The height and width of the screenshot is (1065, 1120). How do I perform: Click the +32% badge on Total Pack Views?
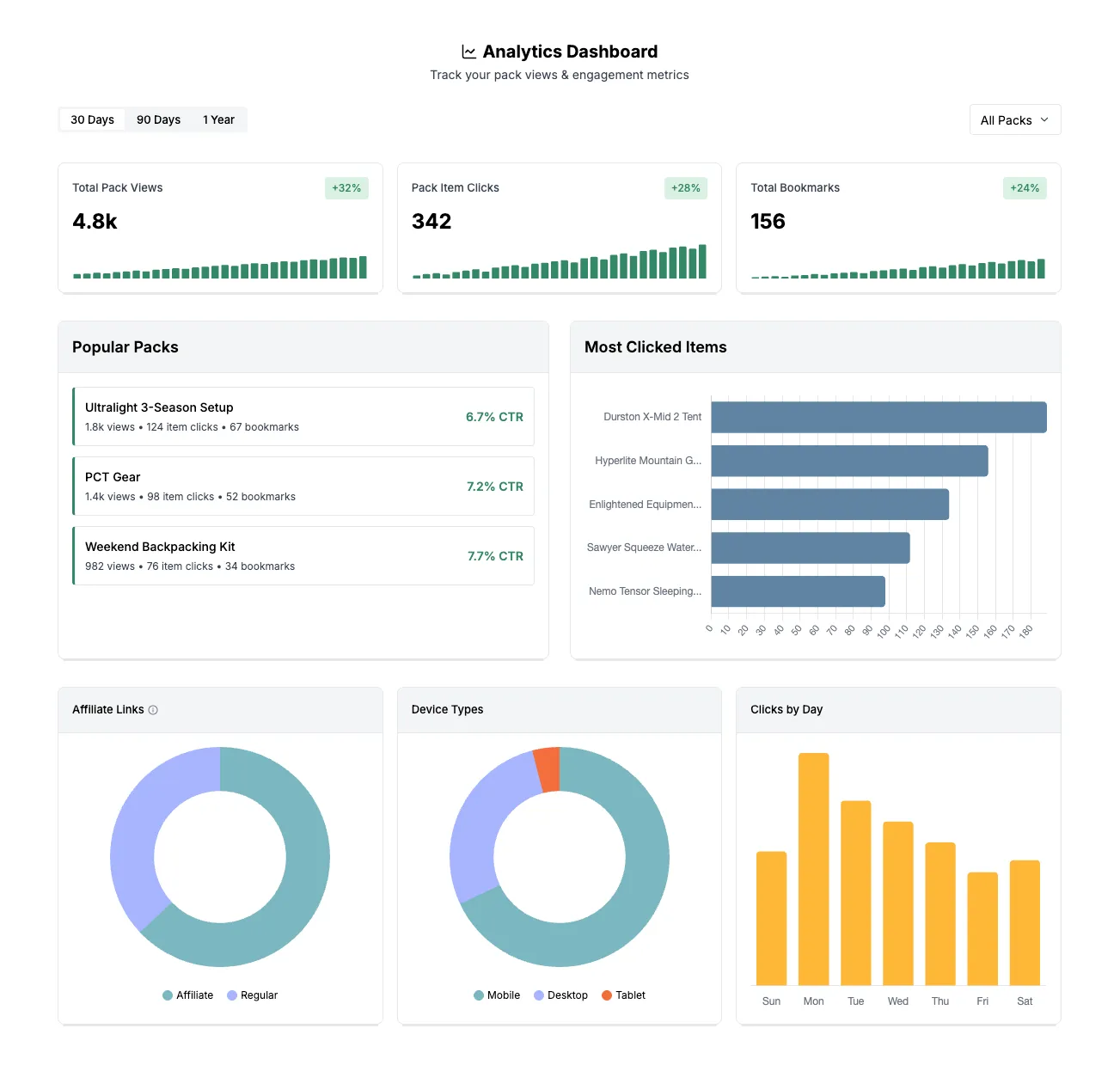(x=346, y=187)
